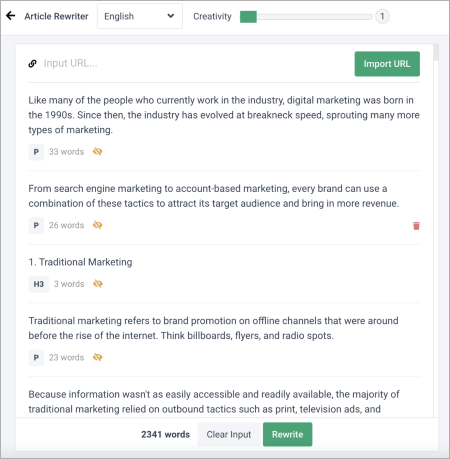The width and height of the screenshot is (450, 459).
Task: Focus the Input URL text field
Action: click(x=197, y=63)
